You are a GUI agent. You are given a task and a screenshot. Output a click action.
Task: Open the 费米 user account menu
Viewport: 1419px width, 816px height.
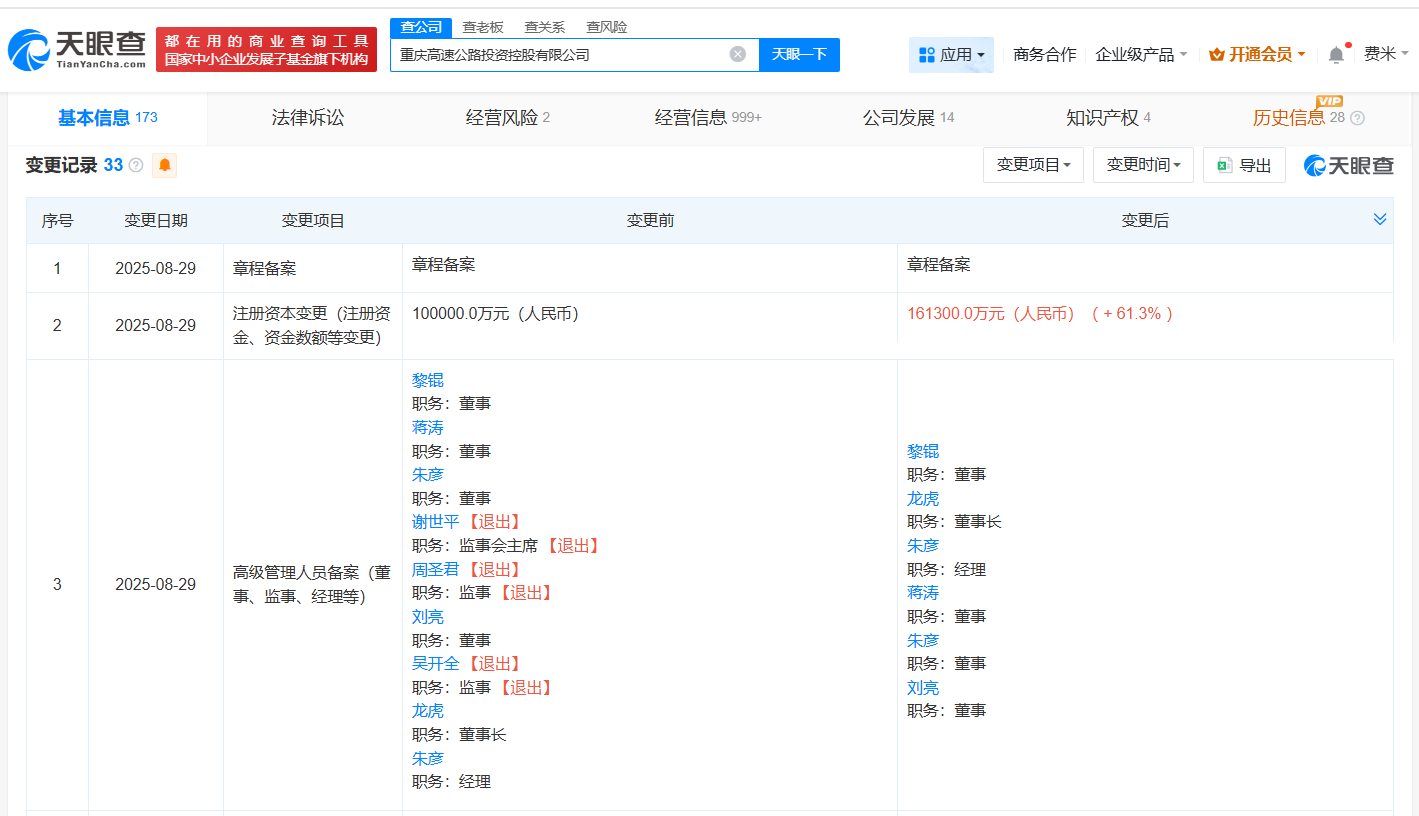(1386, 54)
